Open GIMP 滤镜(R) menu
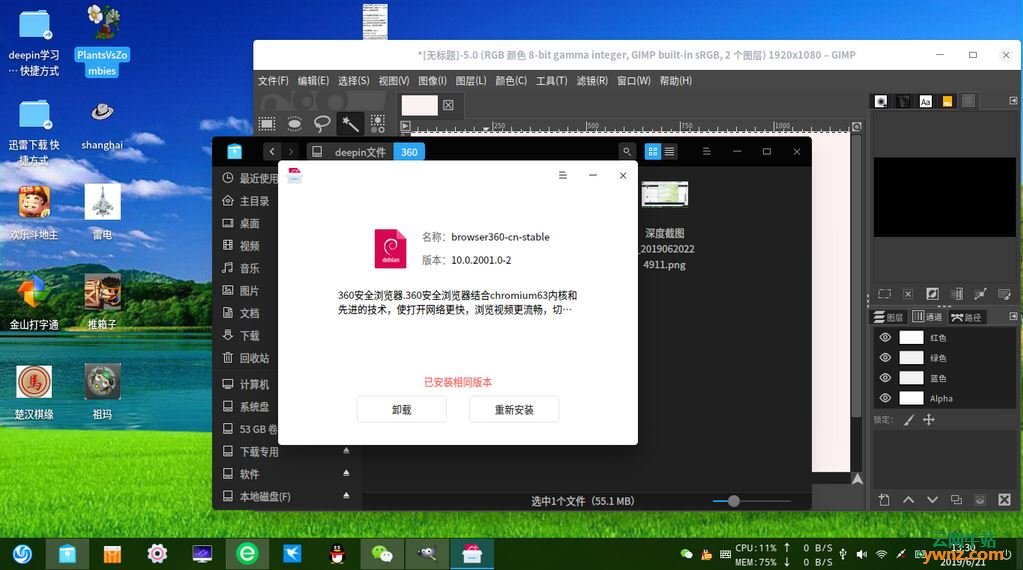 [x=592, y=81]
